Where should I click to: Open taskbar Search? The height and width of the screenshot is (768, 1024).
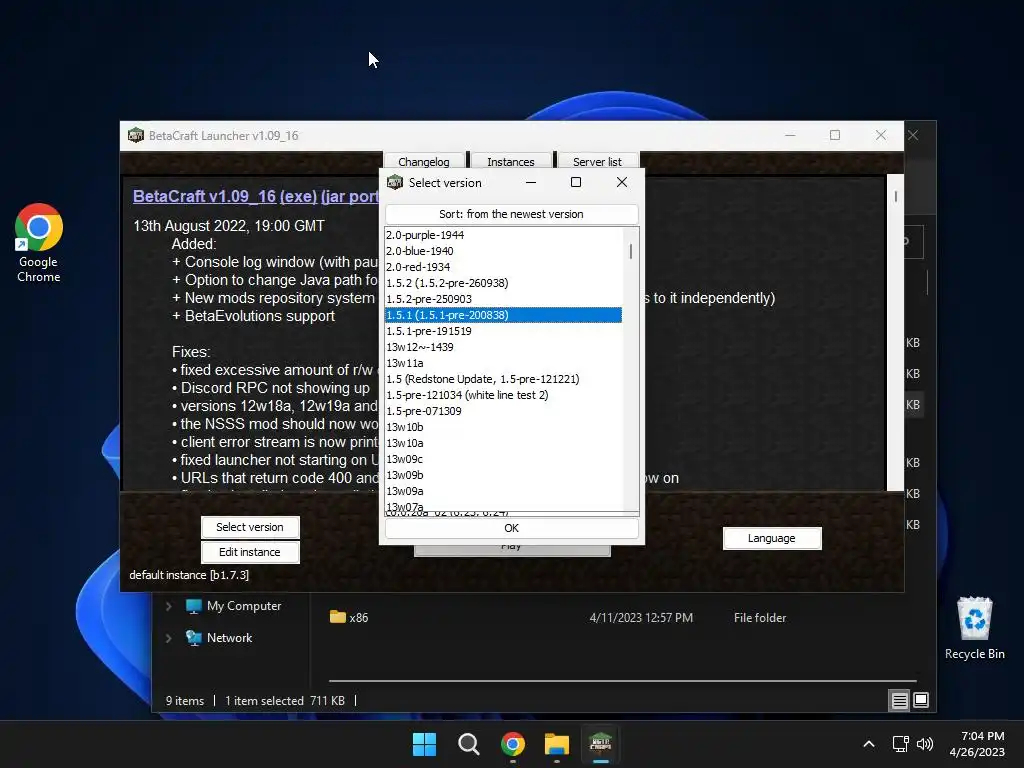(468, 744)
